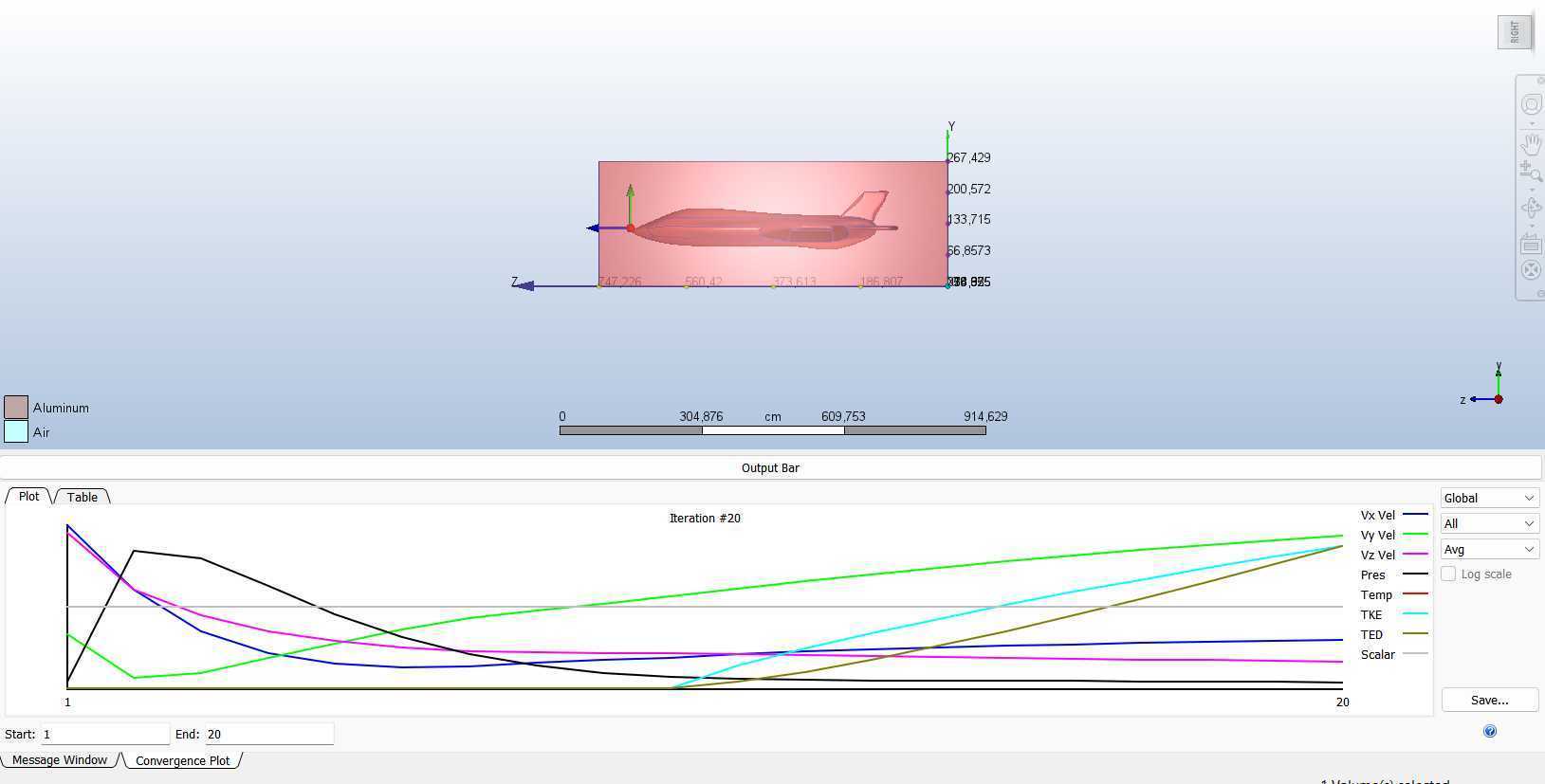Viewport: 1545px width, 784px height.
Task: Click the End iteration field
Action: click(269, 734)
